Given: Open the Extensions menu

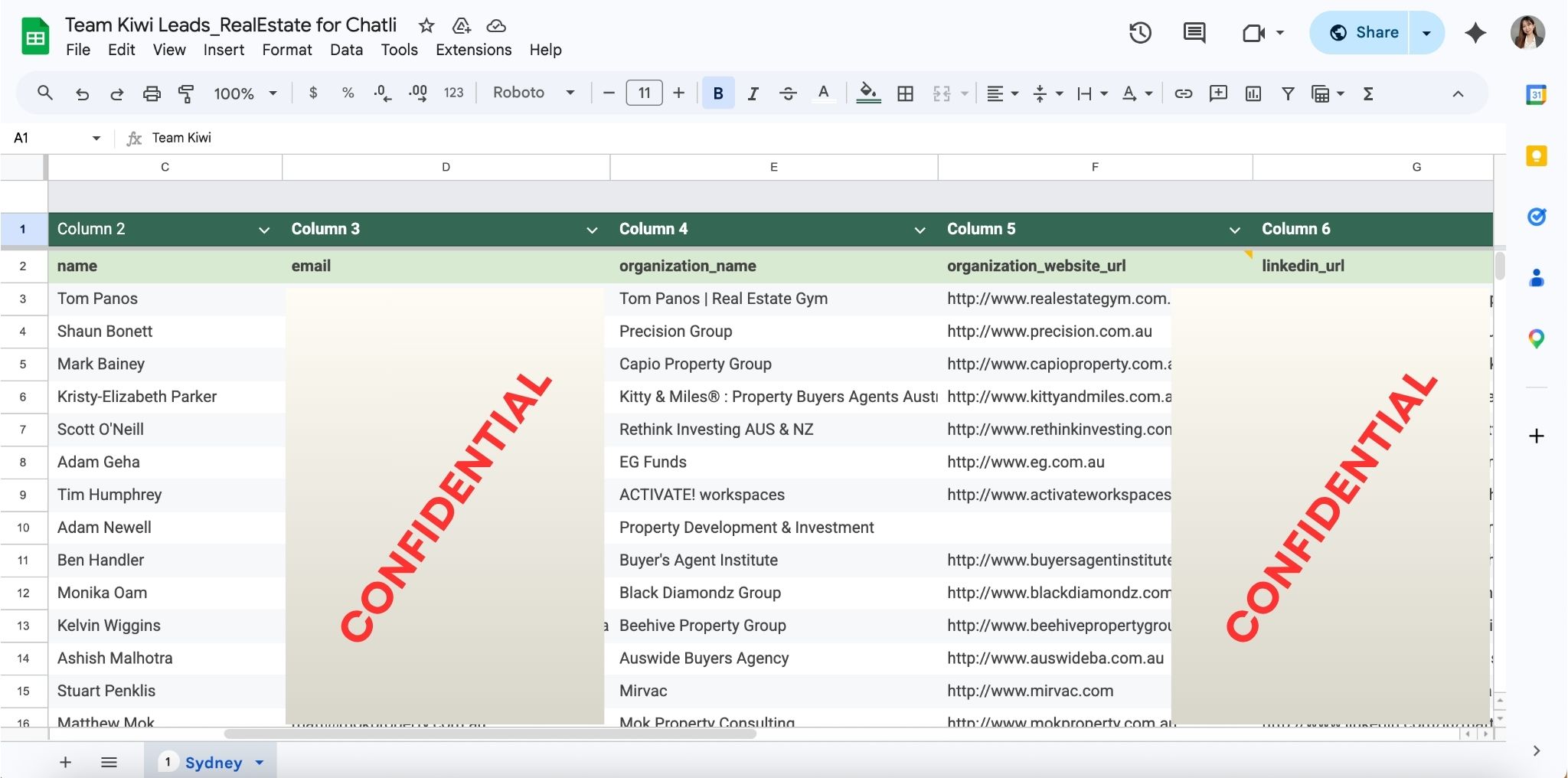Looking at the screenshot, I should [474, 50].
